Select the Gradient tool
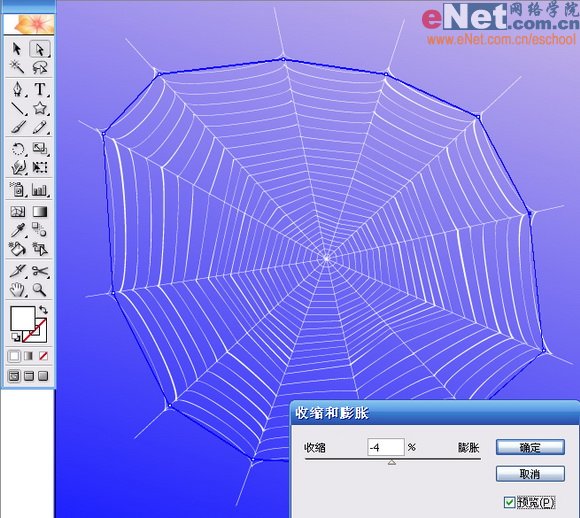The height and width of the screenshot is (518, 580). click(40, 211)
